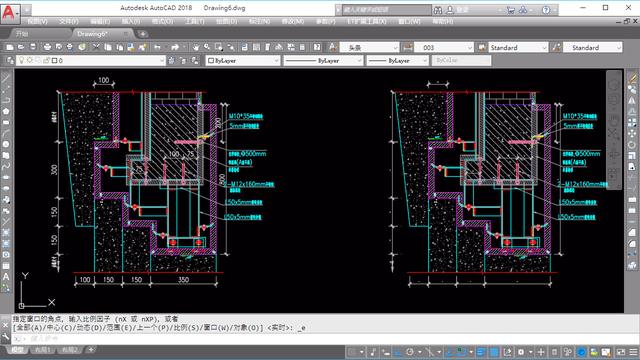Open the text style dropdown
This screenshot has height=360, width=640.
pyautogui.click(x=369, y=48)
